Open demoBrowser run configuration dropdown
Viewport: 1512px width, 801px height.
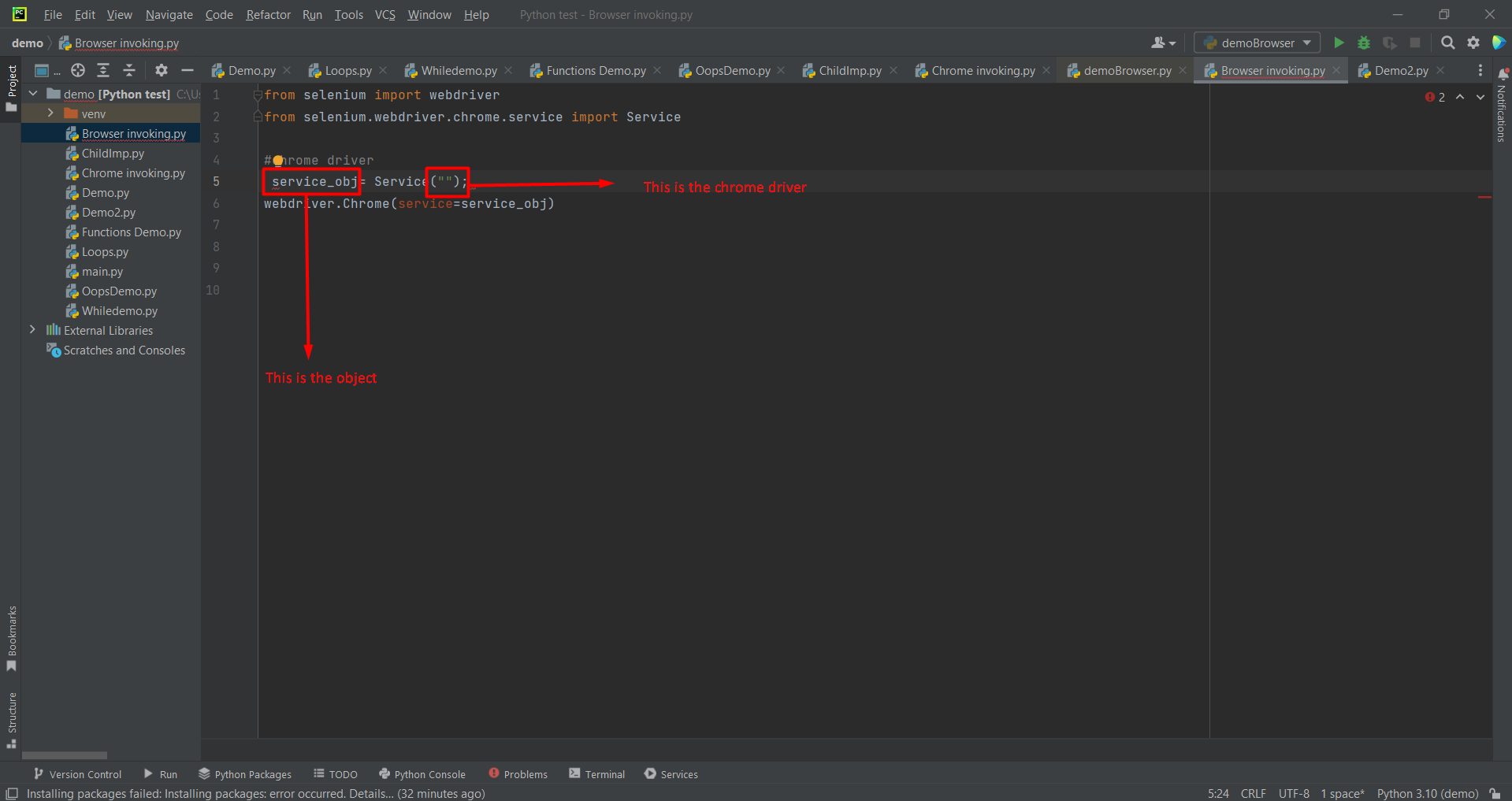1257,43
